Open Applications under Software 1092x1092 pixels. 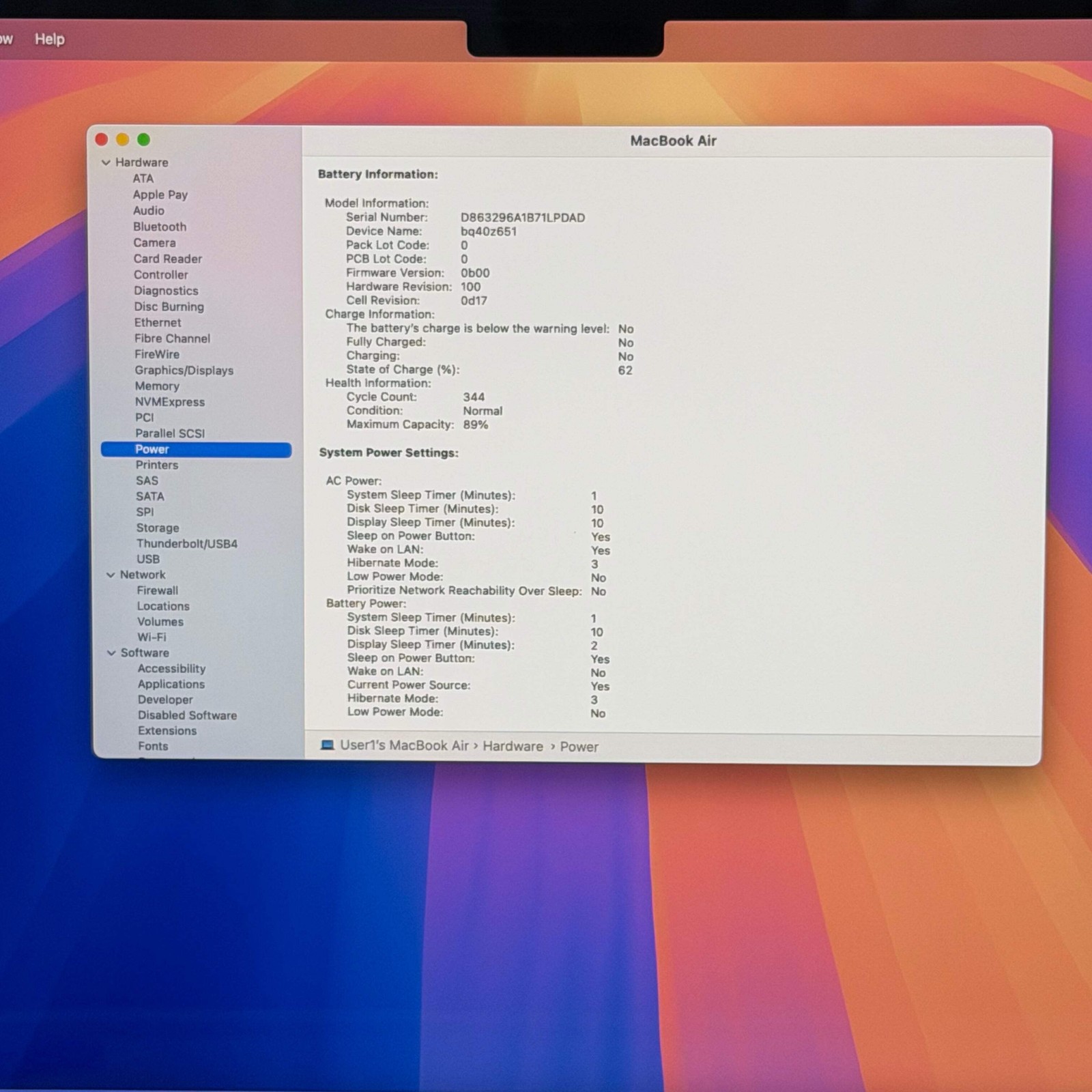[171, 685]
